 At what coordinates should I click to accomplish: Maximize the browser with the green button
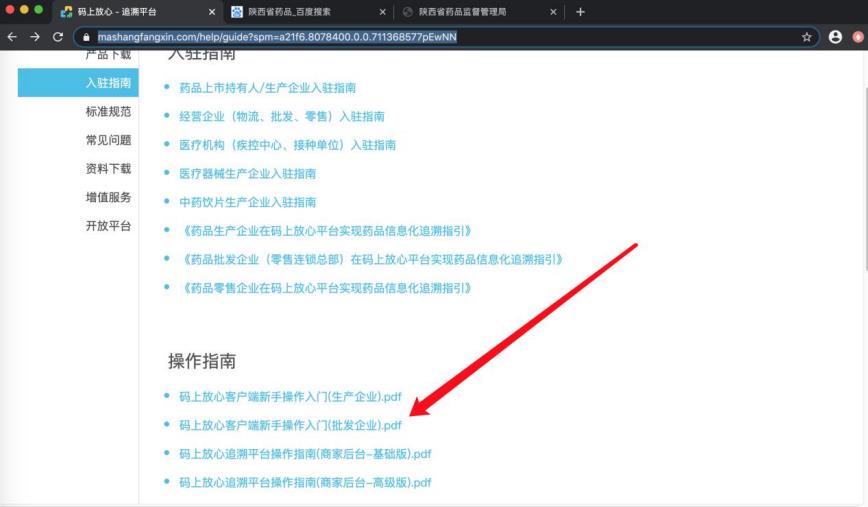coord(38,9)
